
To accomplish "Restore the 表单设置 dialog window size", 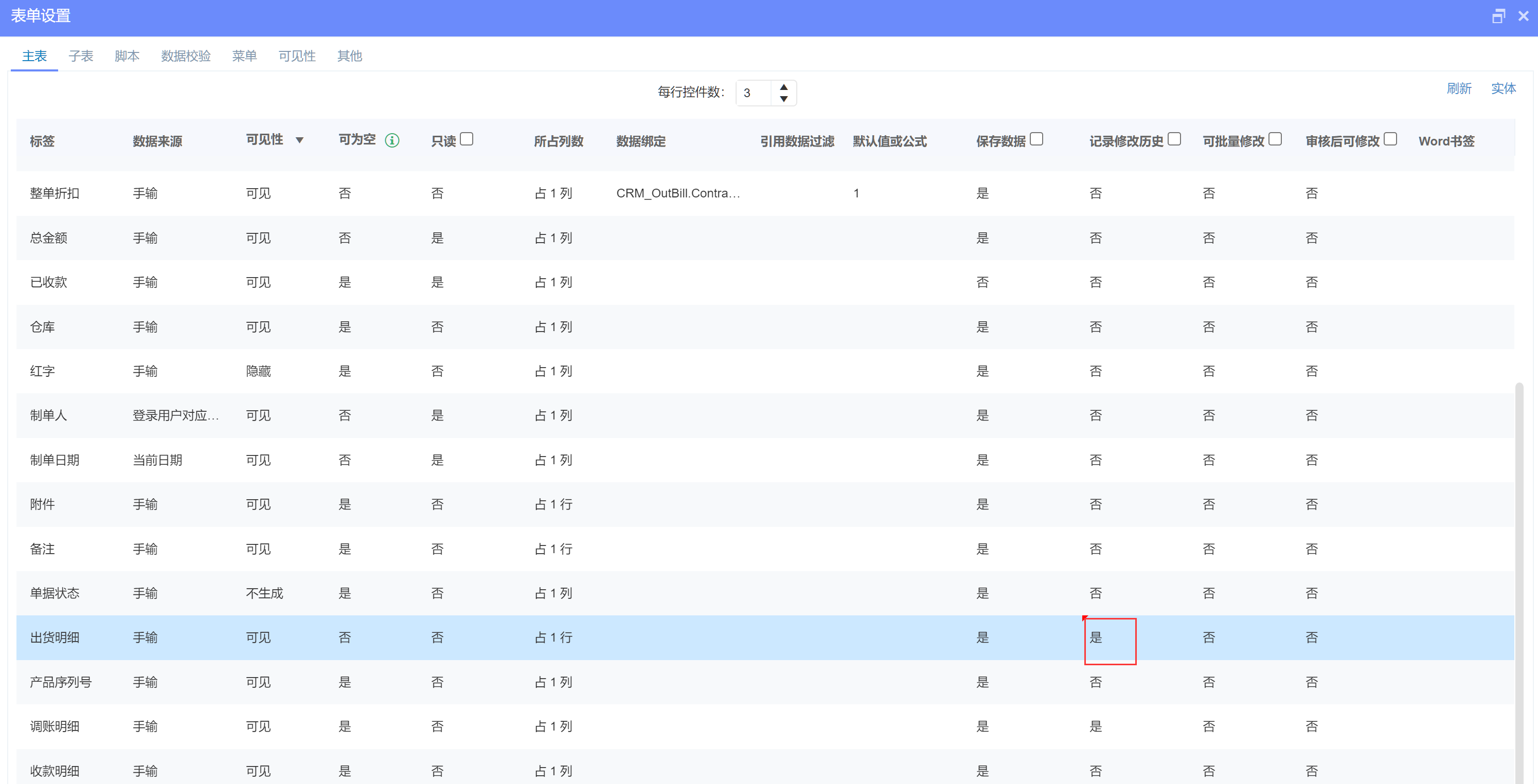I will point(1498,16).
